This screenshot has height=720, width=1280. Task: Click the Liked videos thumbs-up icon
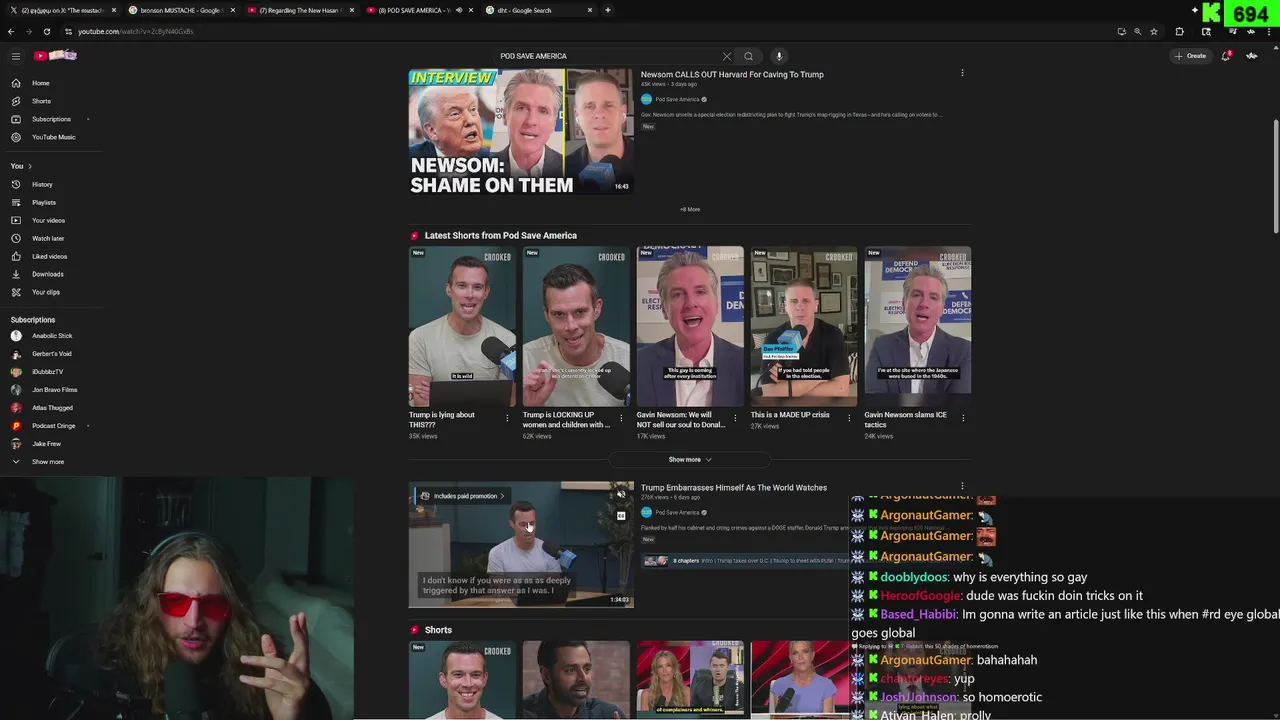pos(16,256)
